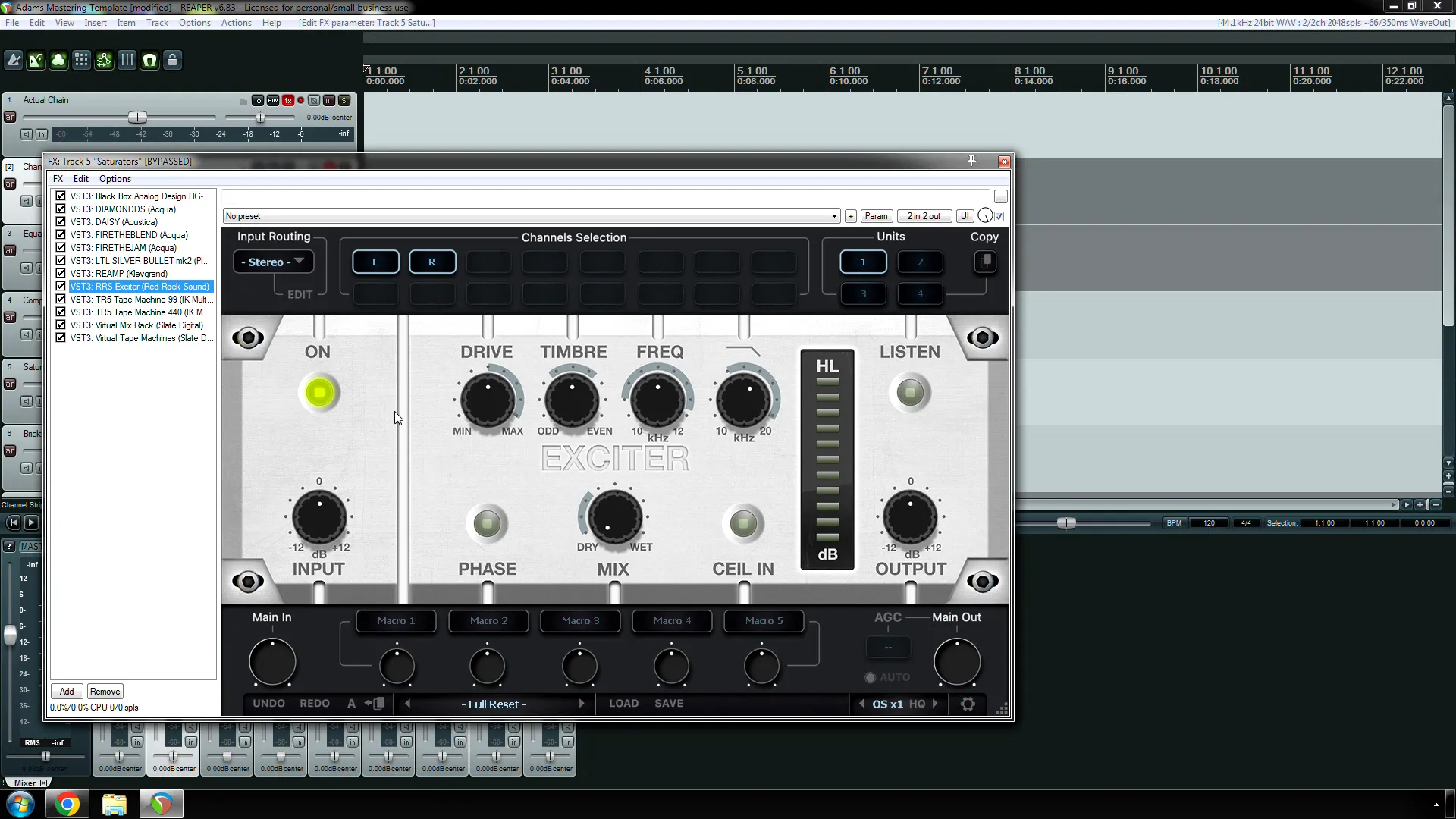Toggle the plugin bypass checkbox near UI button
The height and width of the screenshot is (819, 1456).
[999, 216]
